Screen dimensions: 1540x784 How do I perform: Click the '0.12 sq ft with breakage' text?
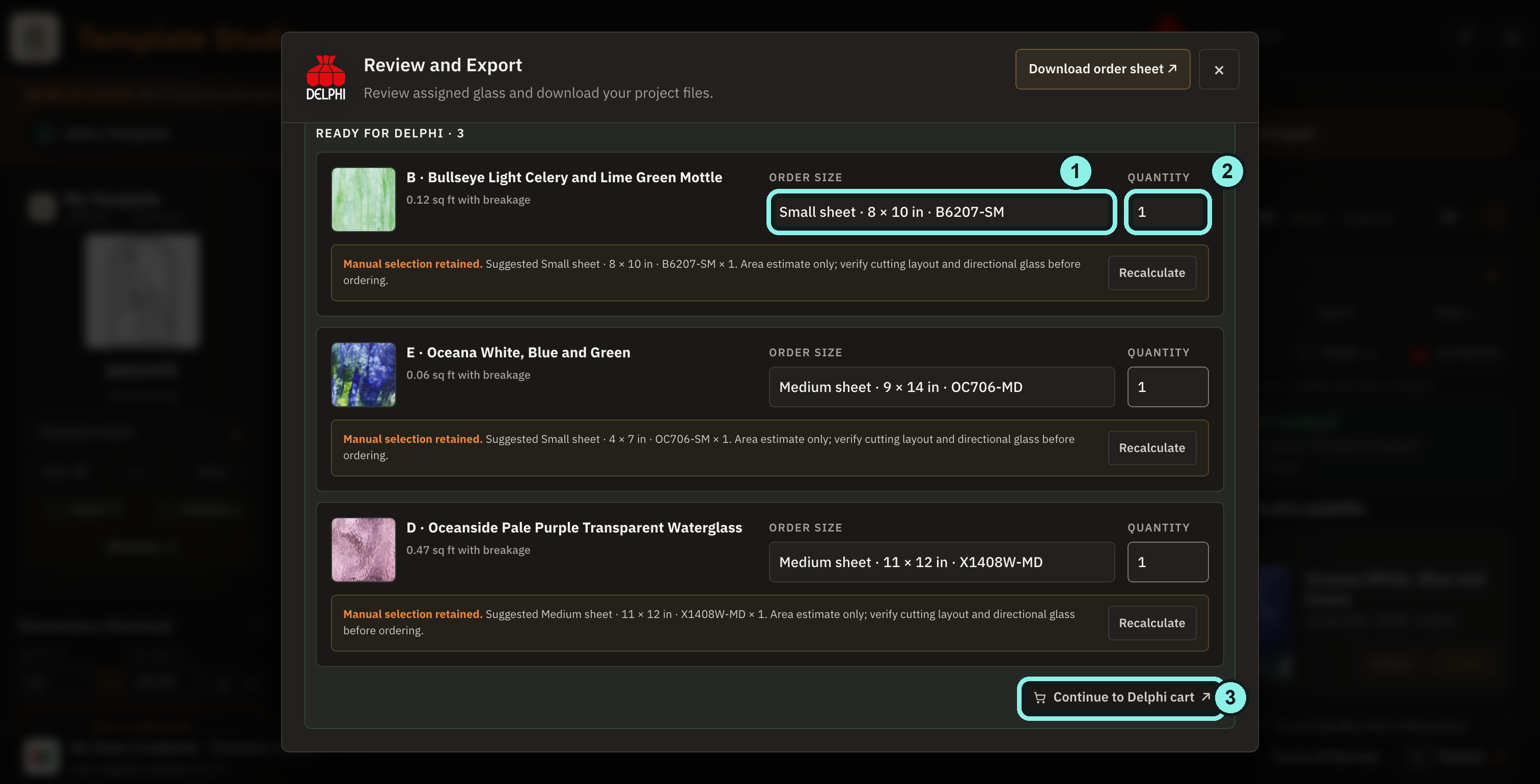(x=468, y=200)
